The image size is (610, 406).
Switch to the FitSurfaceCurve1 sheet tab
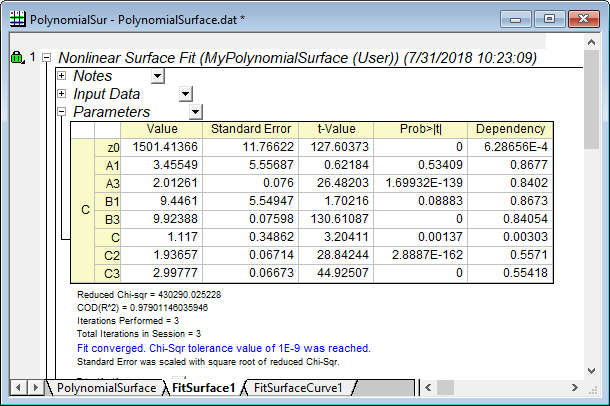298,388
